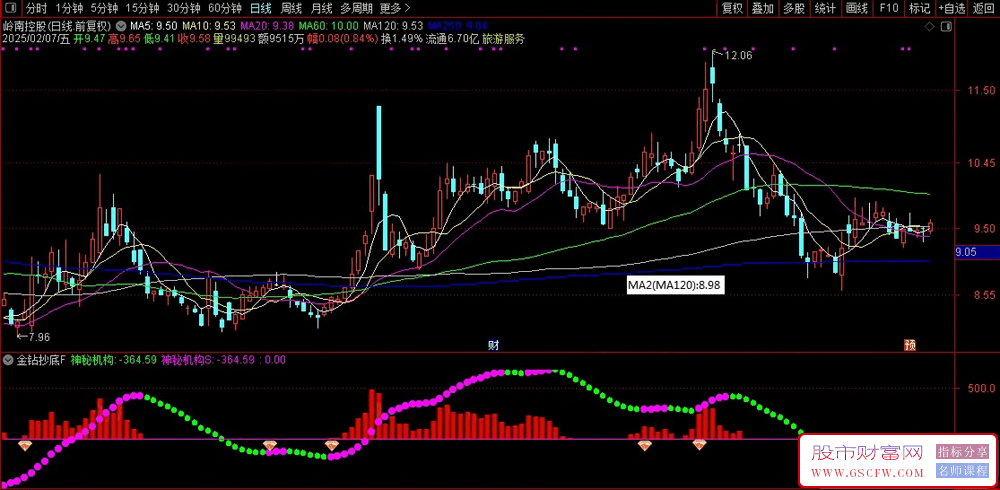Click the diamond icon above price axis

(930, 27)
